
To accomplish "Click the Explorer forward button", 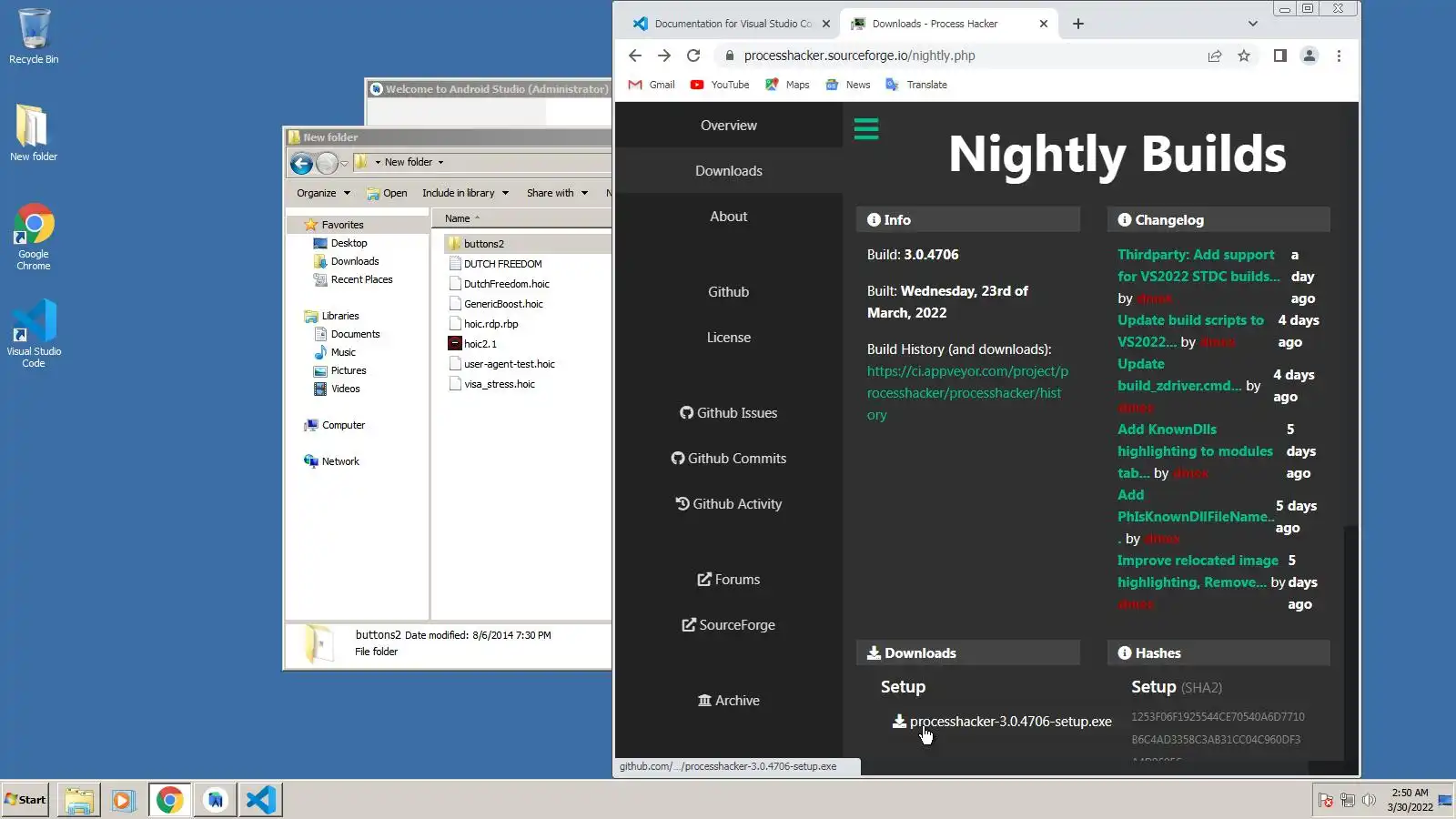I will click(327, 164).
